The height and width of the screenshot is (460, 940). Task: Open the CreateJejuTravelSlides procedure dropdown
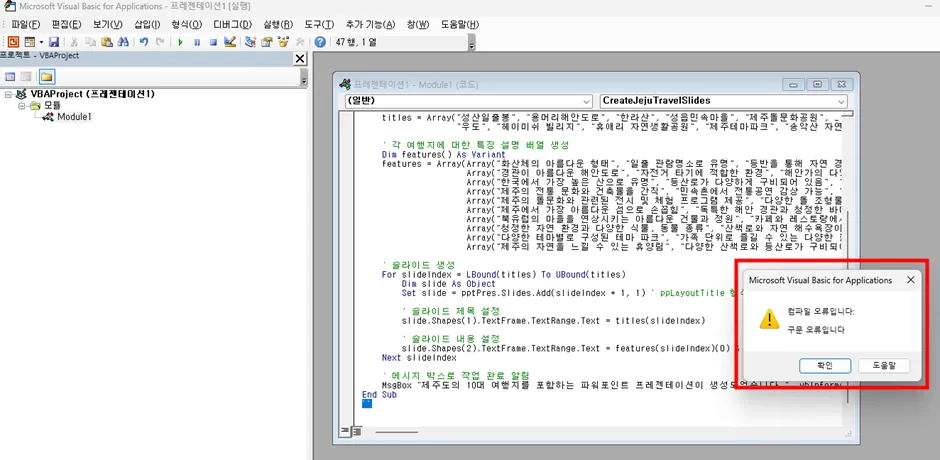pyautogui.click(x=724, y=101)
